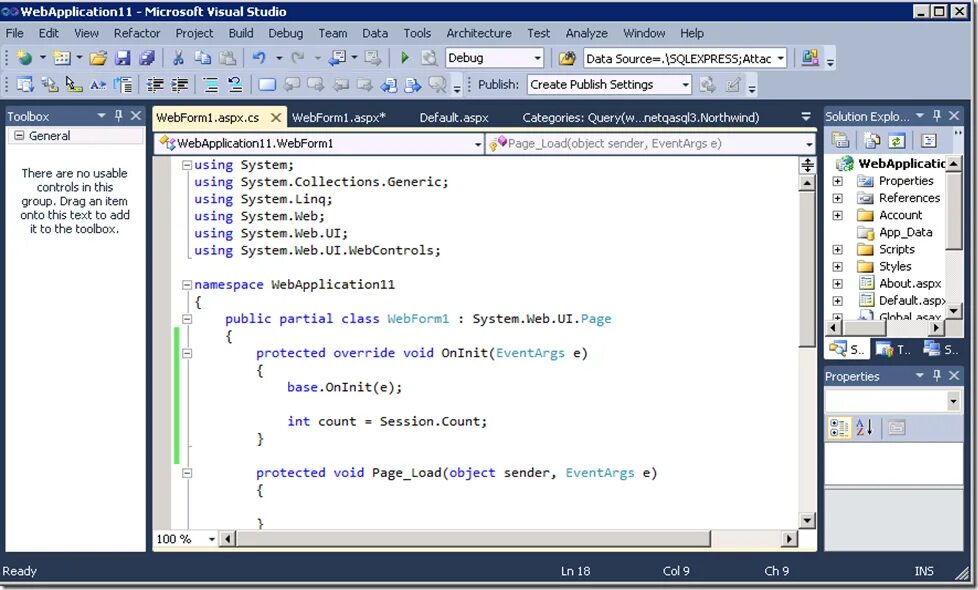Toggle auto-hide pin on Solution Explorer
978x590 pixels.
click(936, 115)
